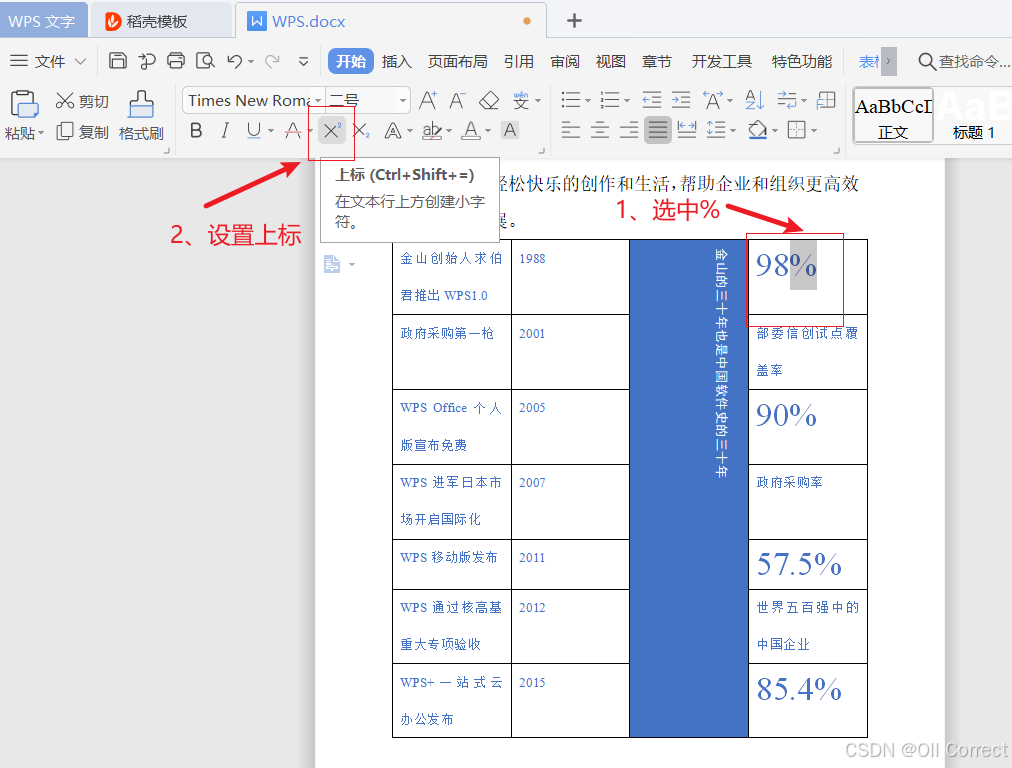Increase indent icon
Viewport: 1012px width, 768px height.
pos(681,100)
